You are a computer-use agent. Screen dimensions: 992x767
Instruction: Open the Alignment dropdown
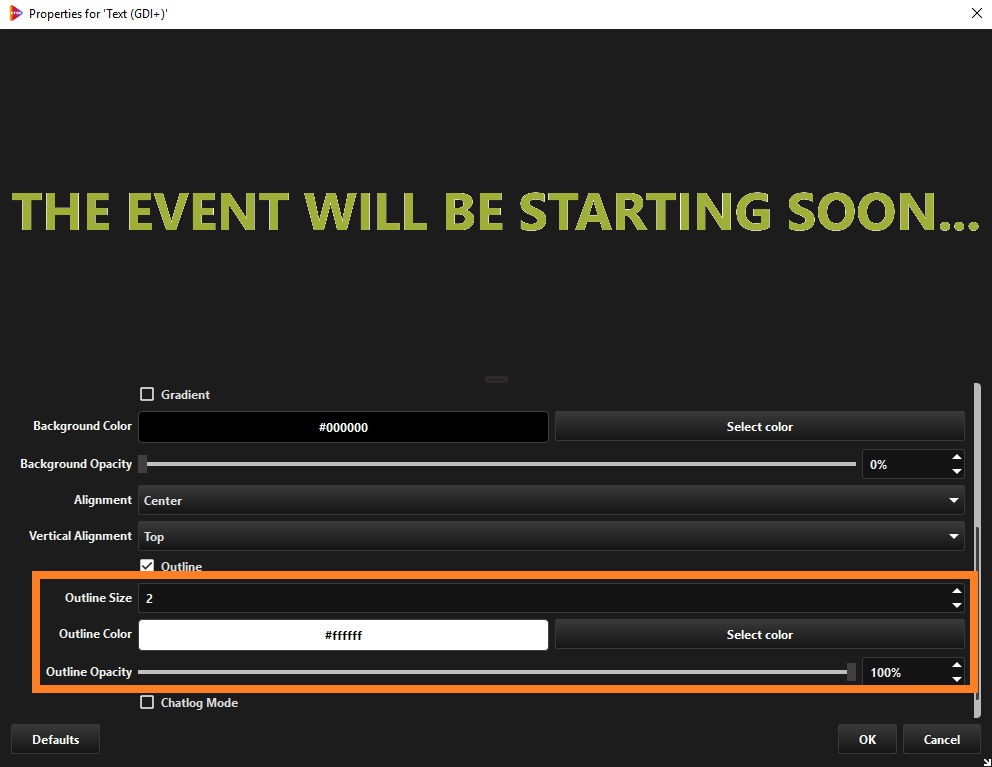point(551,501)
